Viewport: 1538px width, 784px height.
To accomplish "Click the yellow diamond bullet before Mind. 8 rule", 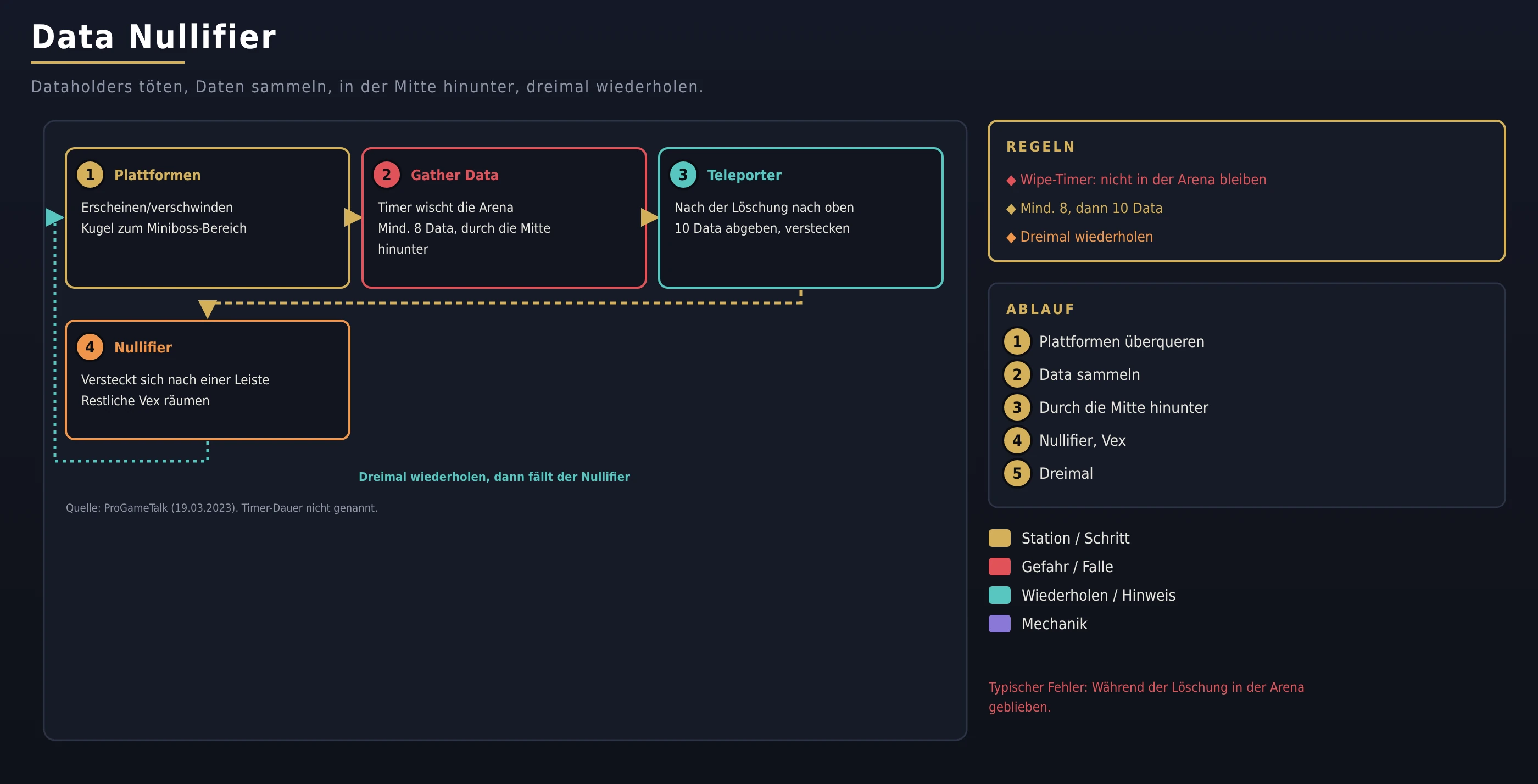I will 1011,209.
